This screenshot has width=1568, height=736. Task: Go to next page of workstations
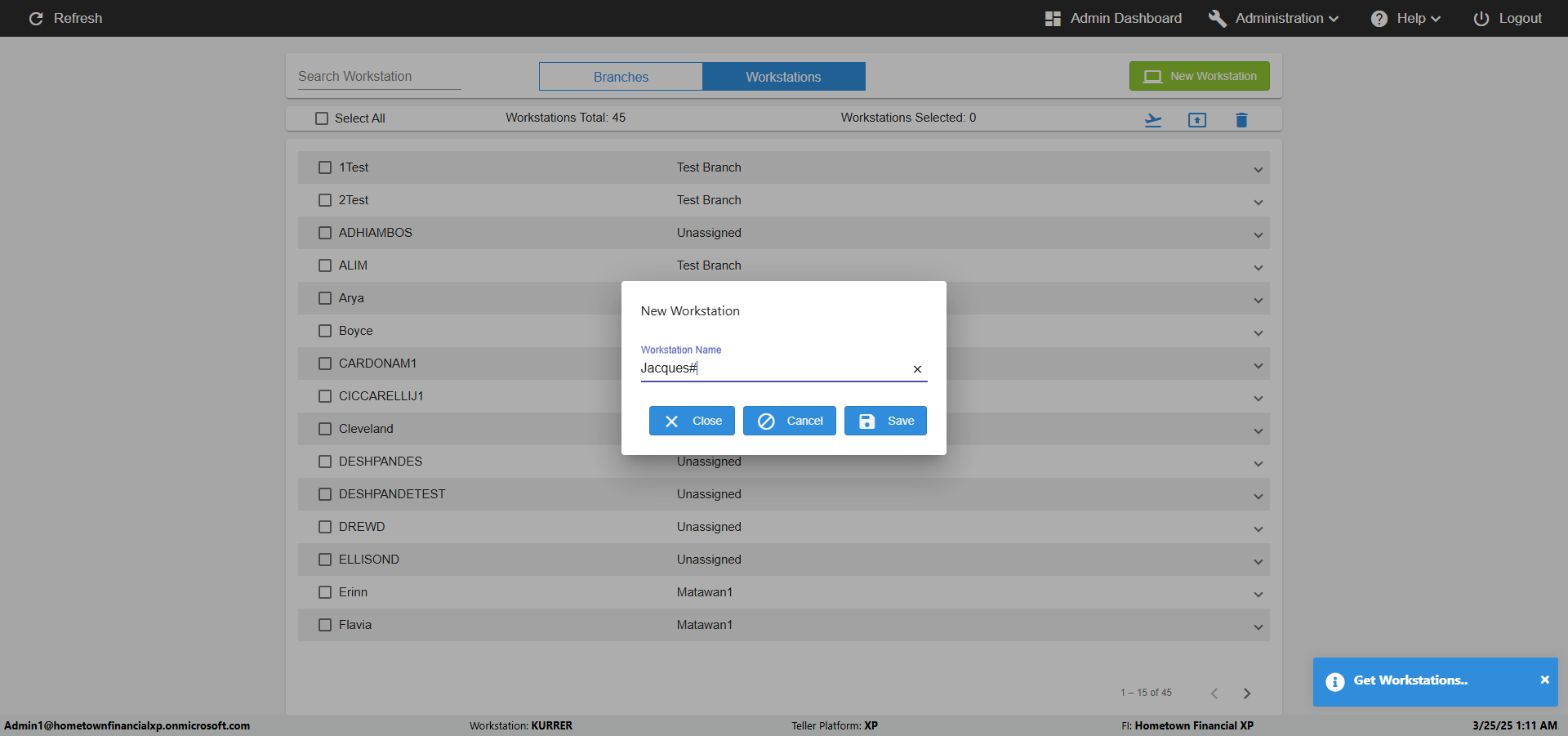1247,694
